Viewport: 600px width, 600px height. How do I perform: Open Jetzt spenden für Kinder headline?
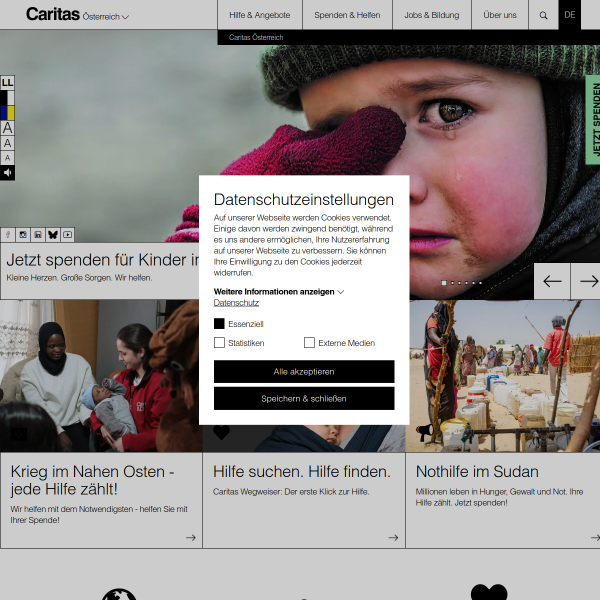click(103, 260)
